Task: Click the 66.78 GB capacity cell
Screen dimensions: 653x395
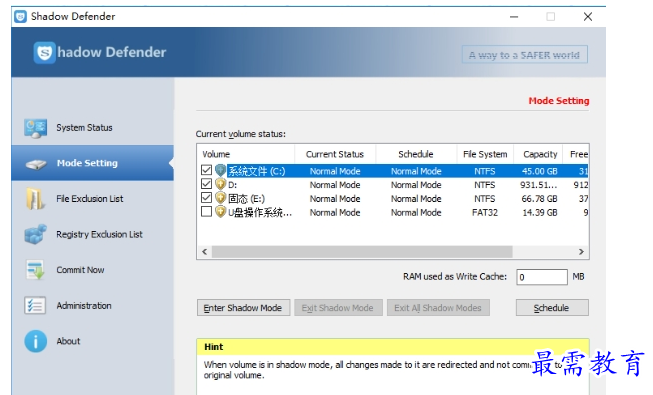Action: tap(539, 199)
